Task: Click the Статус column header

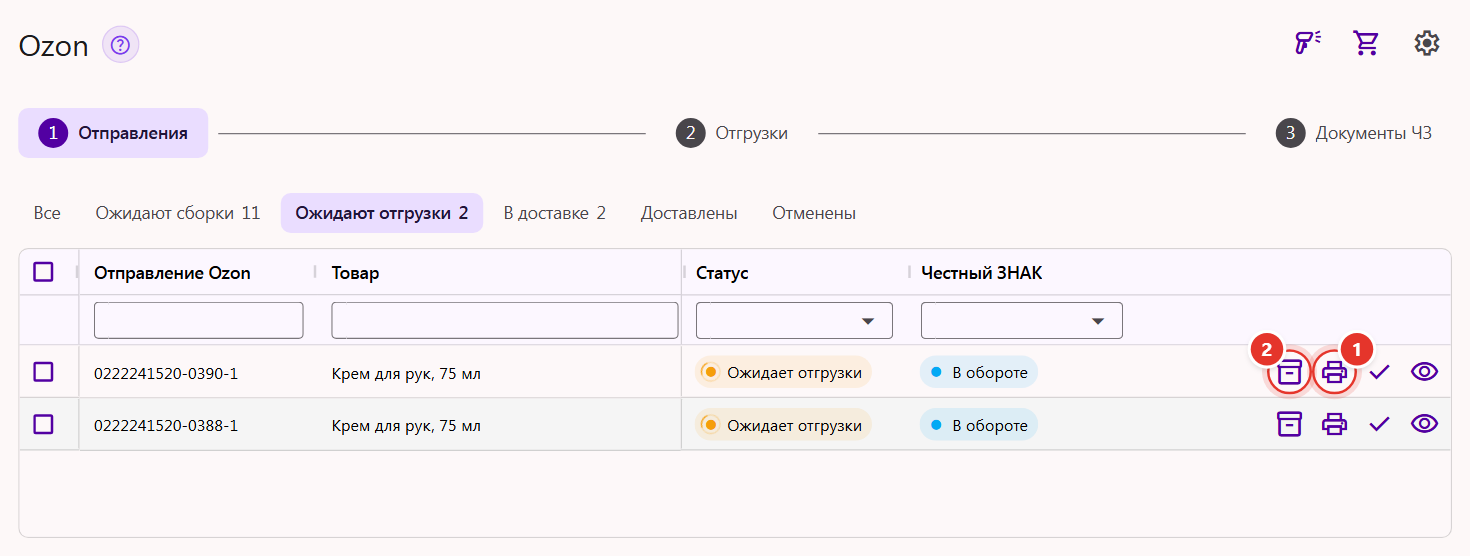Action: pos(722,273)
